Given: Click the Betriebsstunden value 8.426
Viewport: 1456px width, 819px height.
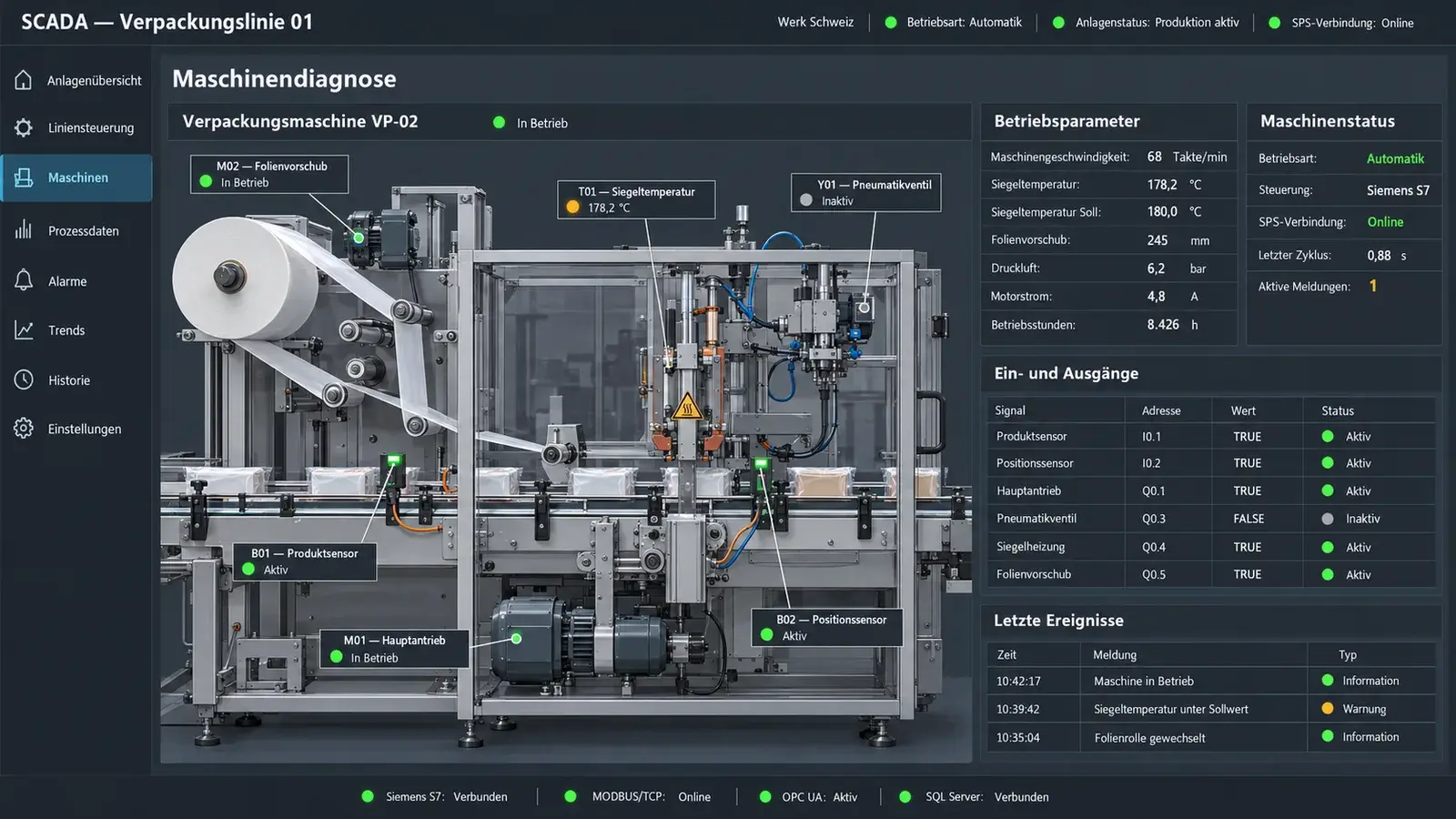Looking at the screenshot, I should coord(1163,324).
